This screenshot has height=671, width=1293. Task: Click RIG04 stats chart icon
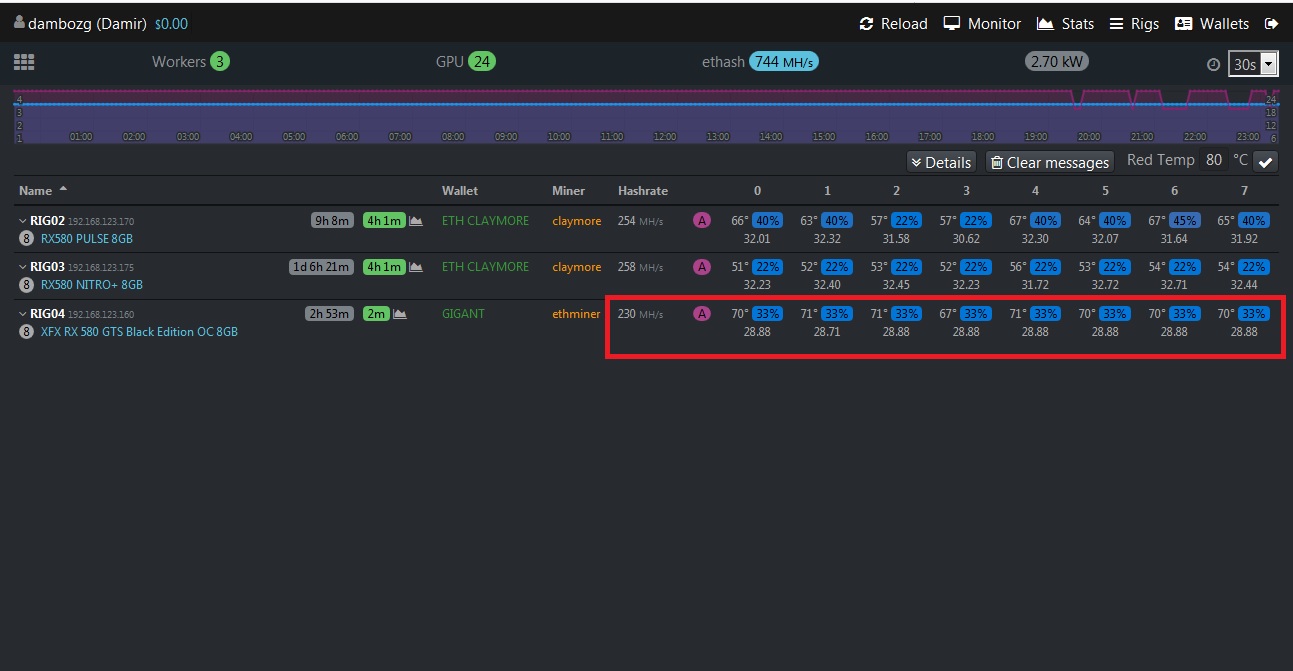[400, 314]
